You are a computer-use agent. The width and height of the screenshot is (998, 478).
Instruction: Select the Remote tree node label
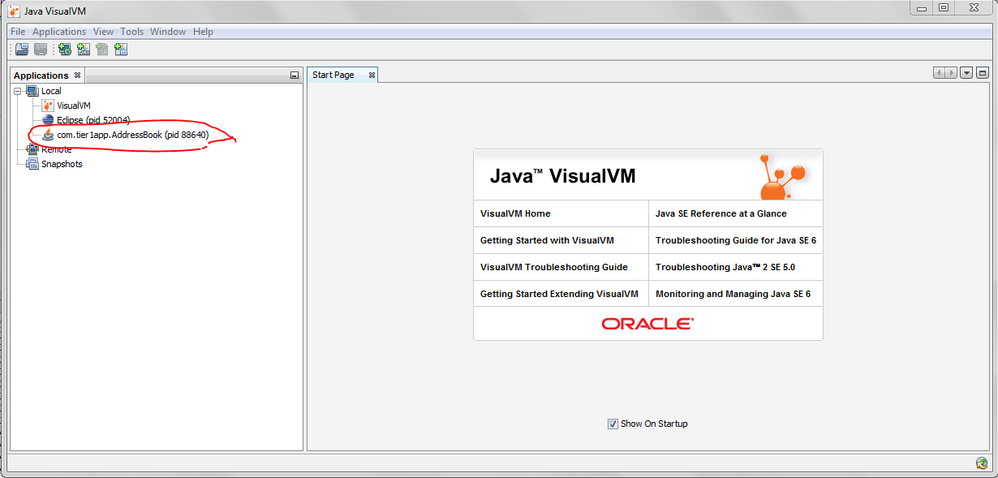click(56, 150)
